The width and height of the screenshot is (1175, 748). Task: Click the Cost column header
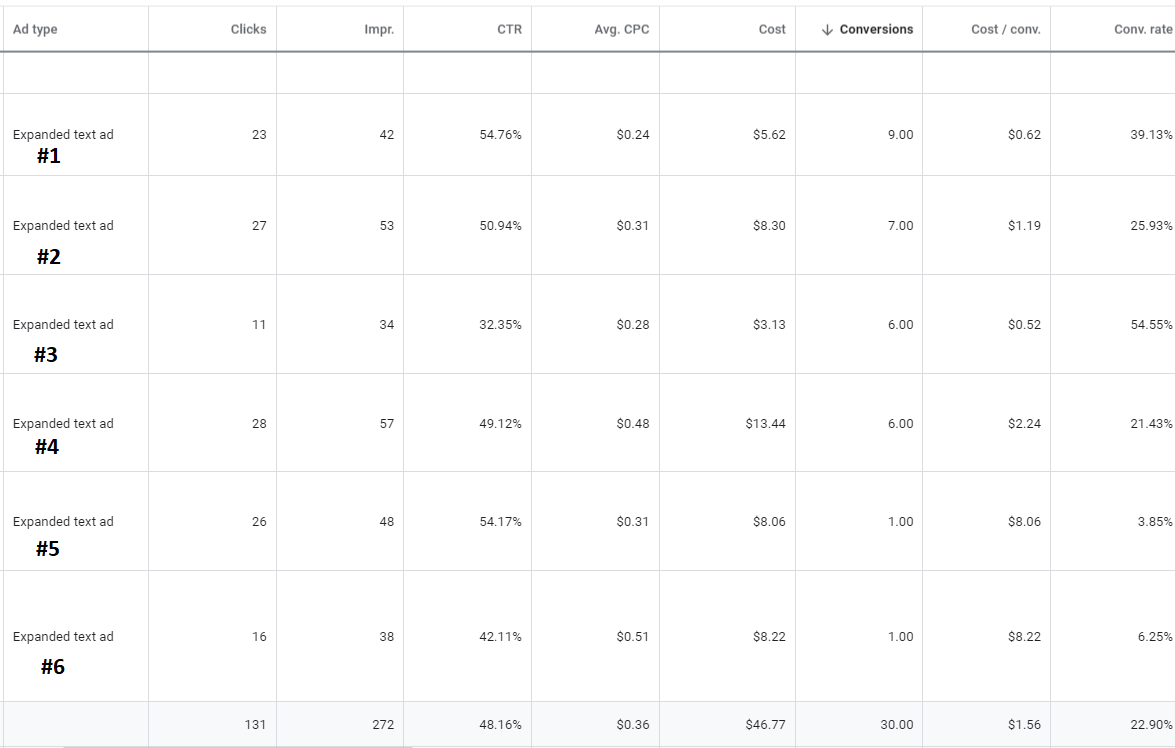772,29
